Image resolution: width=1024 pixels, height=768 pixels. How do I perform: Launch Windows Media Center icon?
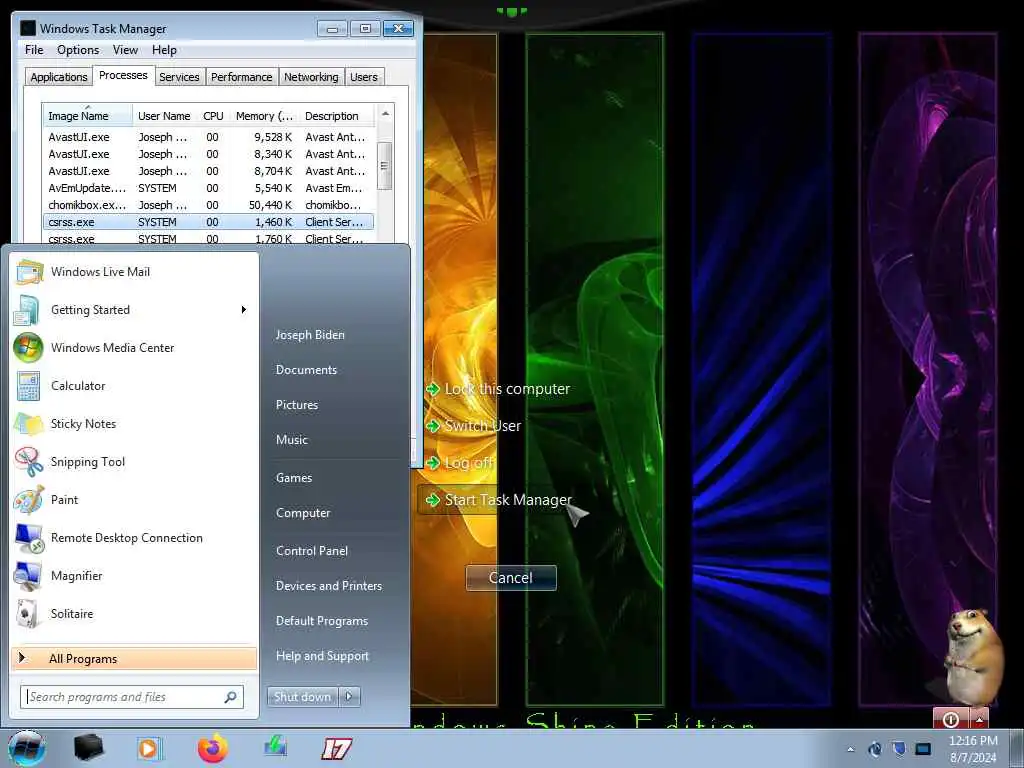pyautogui.click(x=28, y=347)
